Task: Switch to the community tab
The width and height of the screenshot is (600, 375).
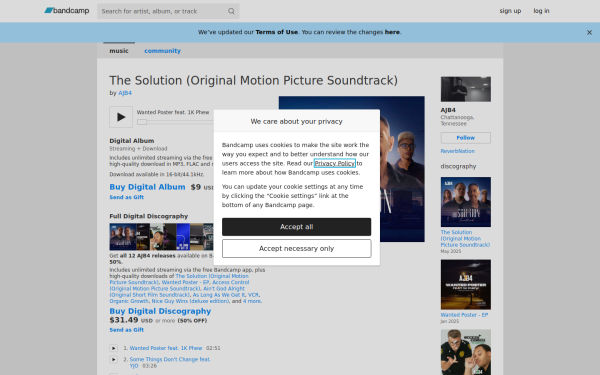Action: [x=162, y=51]
